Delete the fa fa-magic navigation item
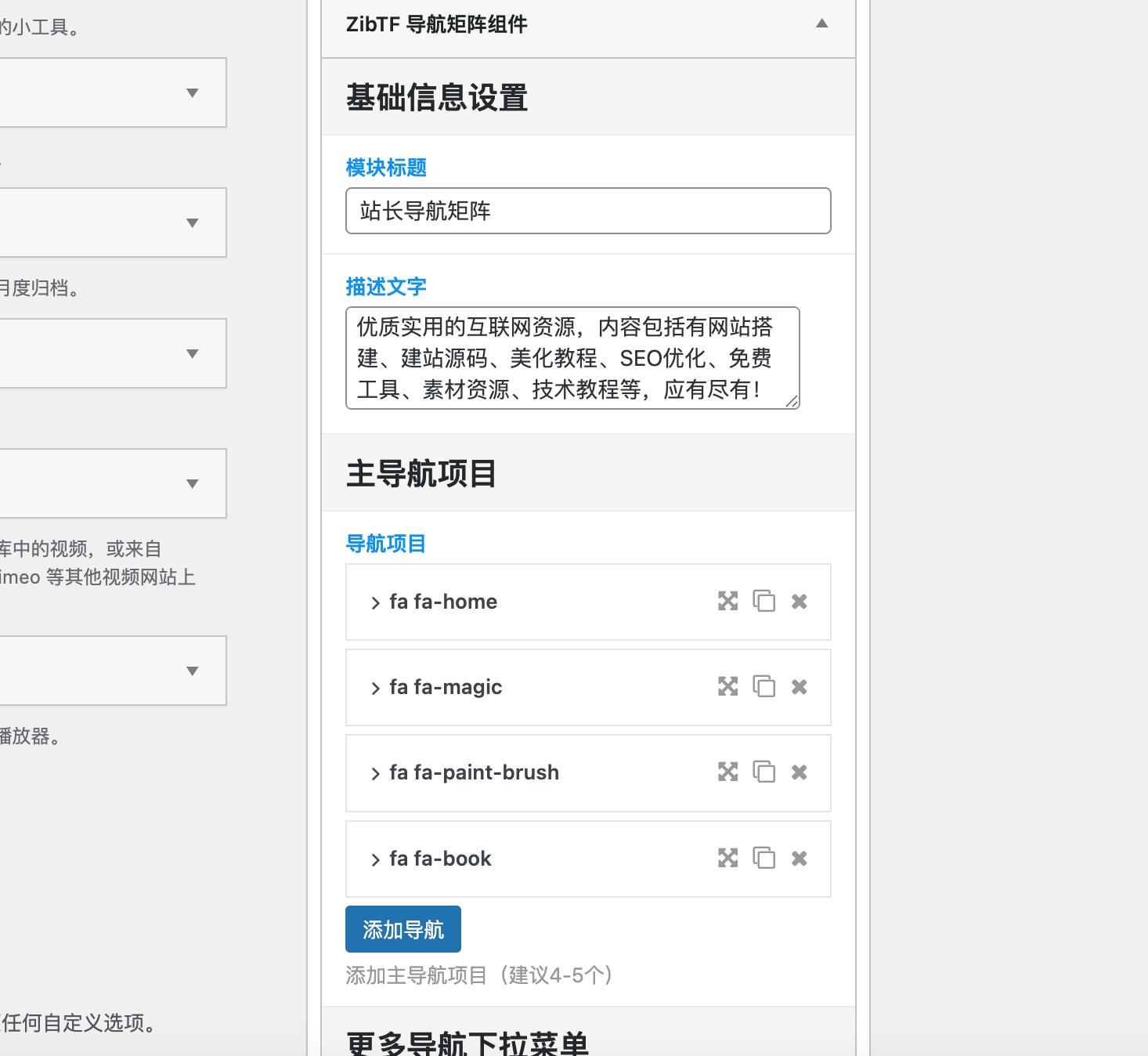This screenshot has height=1056, width=1148. (799, 687)
